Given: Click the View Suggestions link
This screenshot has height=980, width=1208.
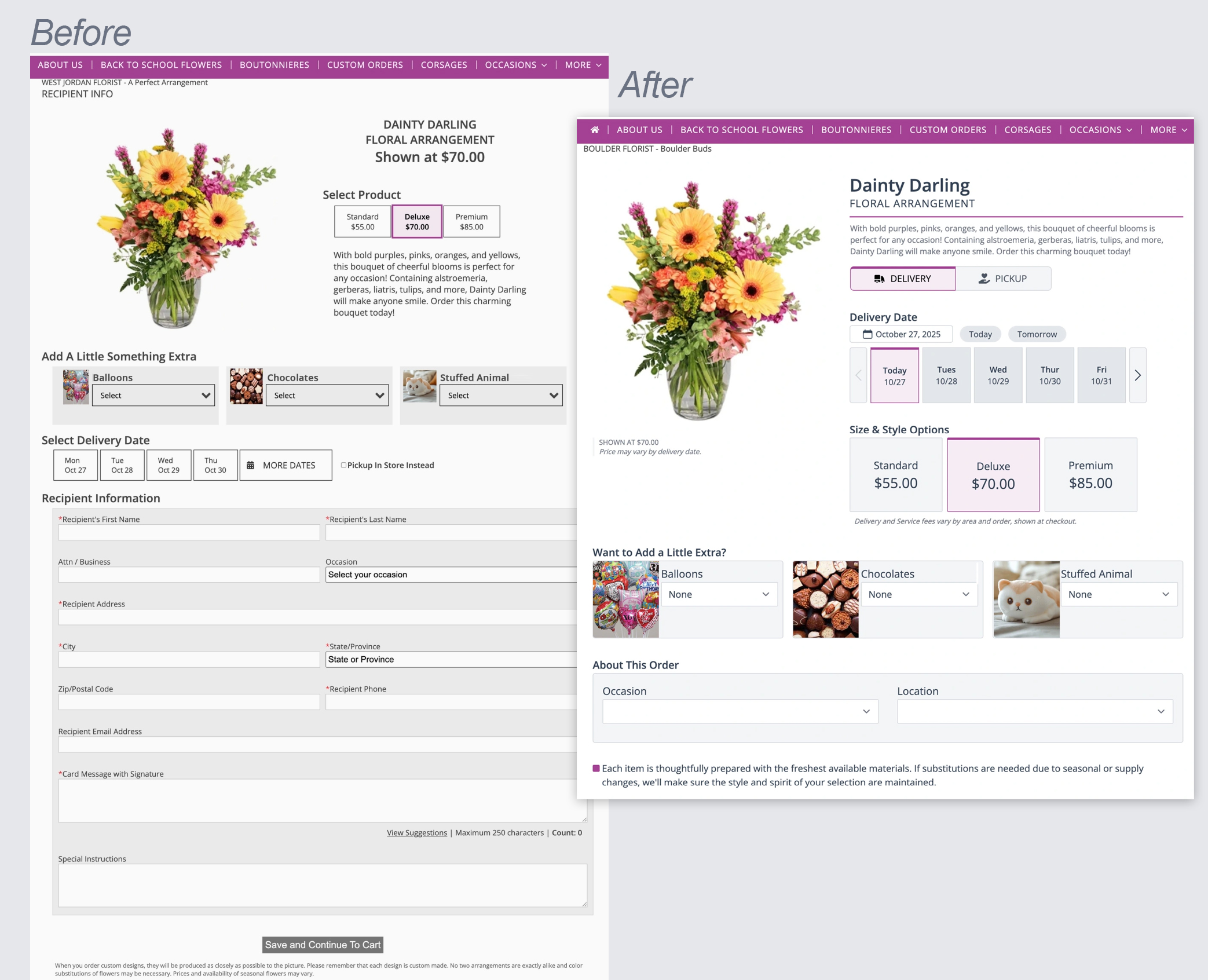Looking at the screenshot, I should pos(416,832).
